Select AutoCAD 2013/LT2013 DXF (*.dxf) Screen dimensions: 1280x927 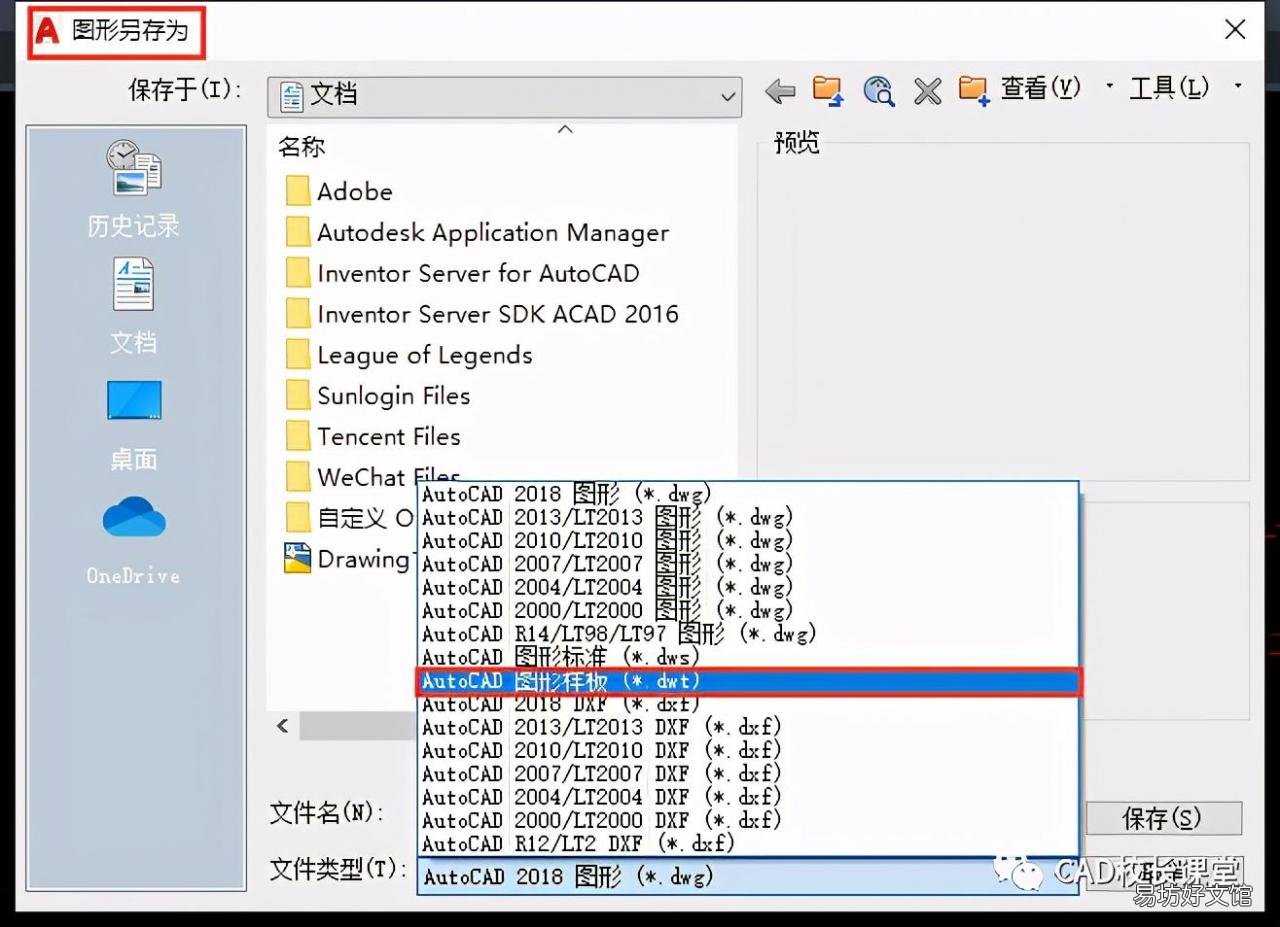(748, 727)
